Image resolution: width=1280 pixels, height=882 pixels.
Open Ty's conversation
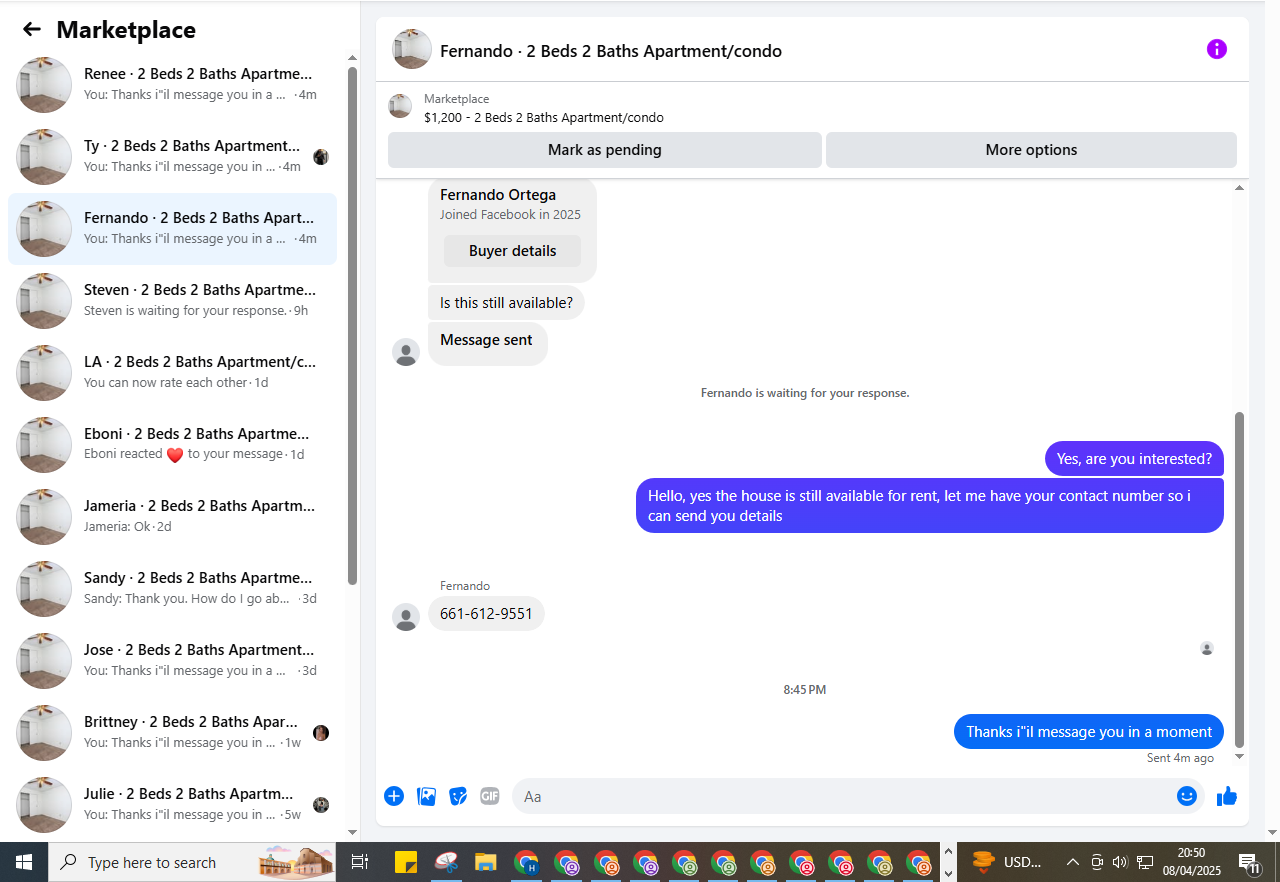click(172, 157)
